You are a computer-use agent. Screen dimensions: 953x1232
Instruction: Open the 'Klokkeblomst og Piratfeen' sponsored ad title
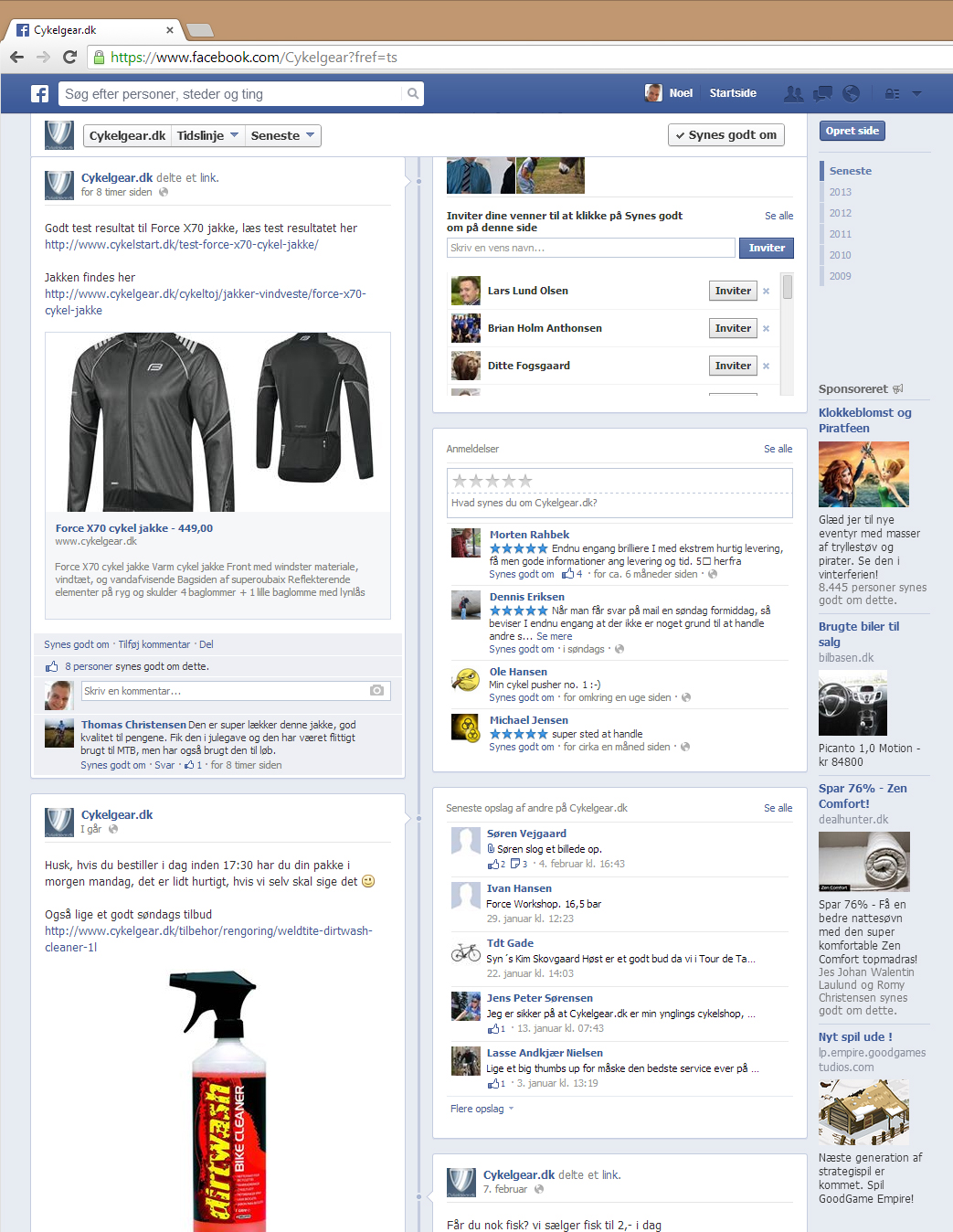[864, 420]
